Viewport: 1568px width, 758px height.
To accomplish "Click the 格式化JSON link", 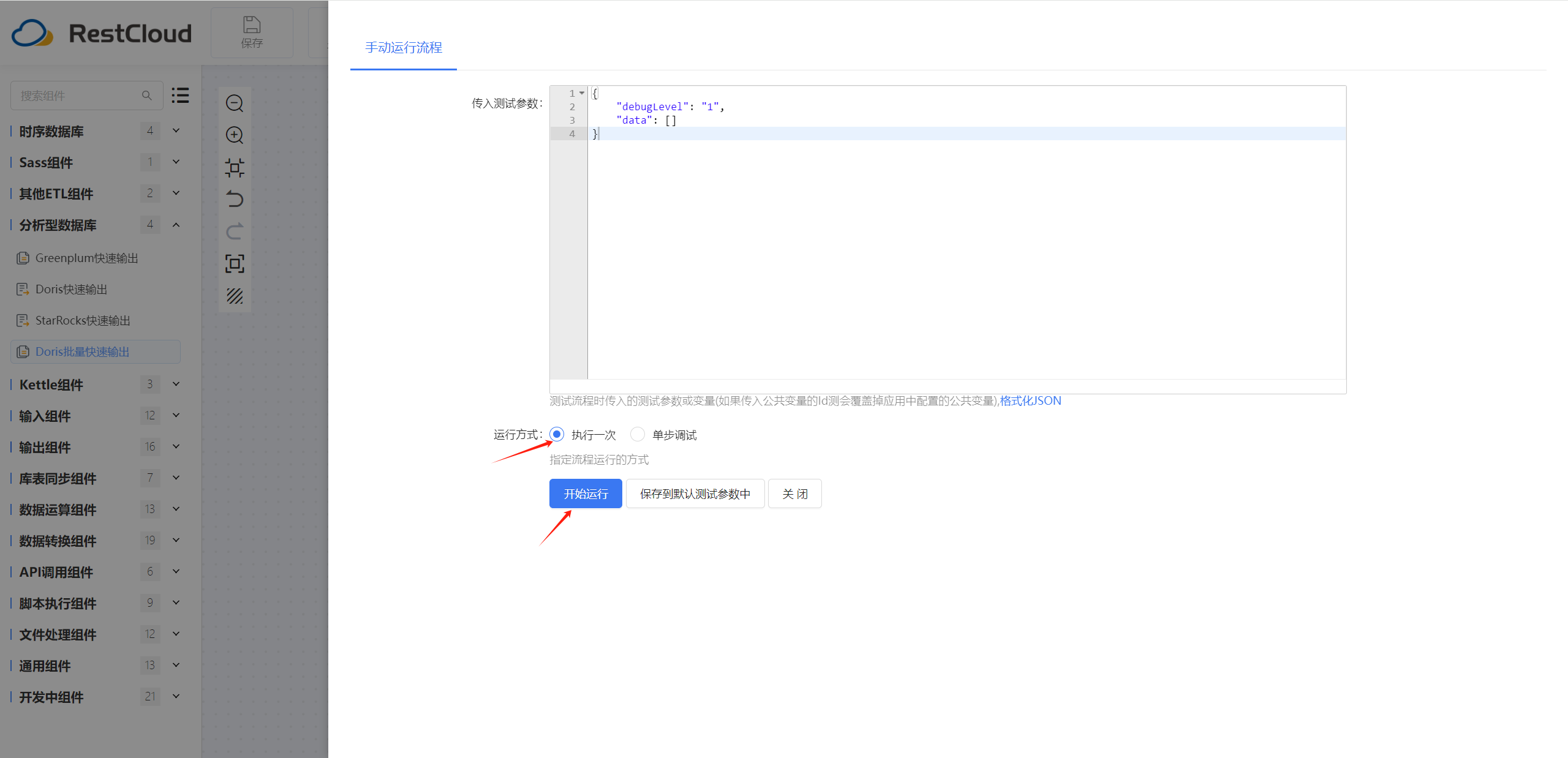I will (x=1030, y=400).
